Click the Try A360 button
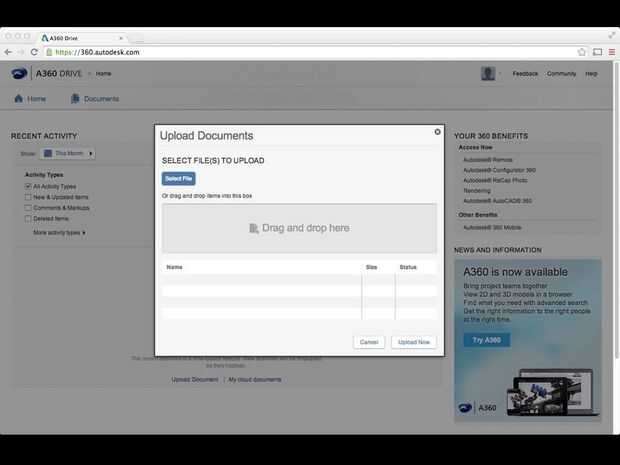The image size is (620, 465). [487, 340]
